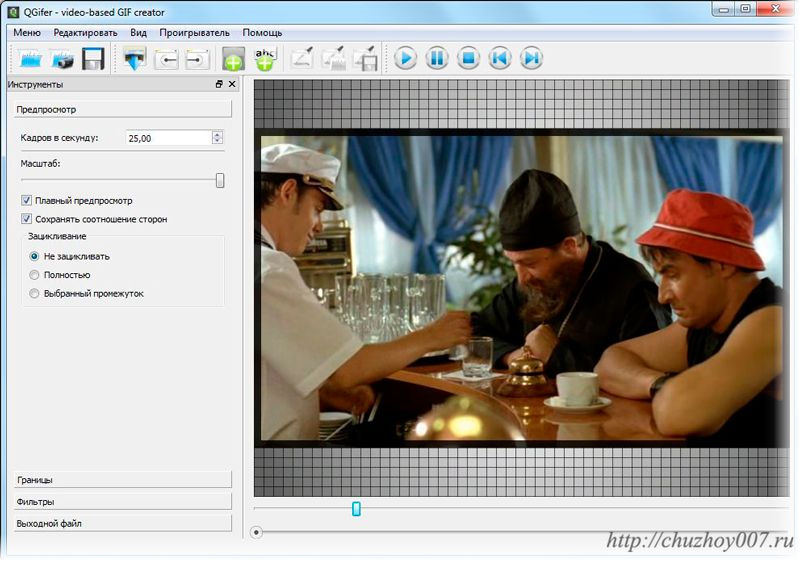
Task: Select the Выбранный промежуток radio option
Action: tap(34, 293)
